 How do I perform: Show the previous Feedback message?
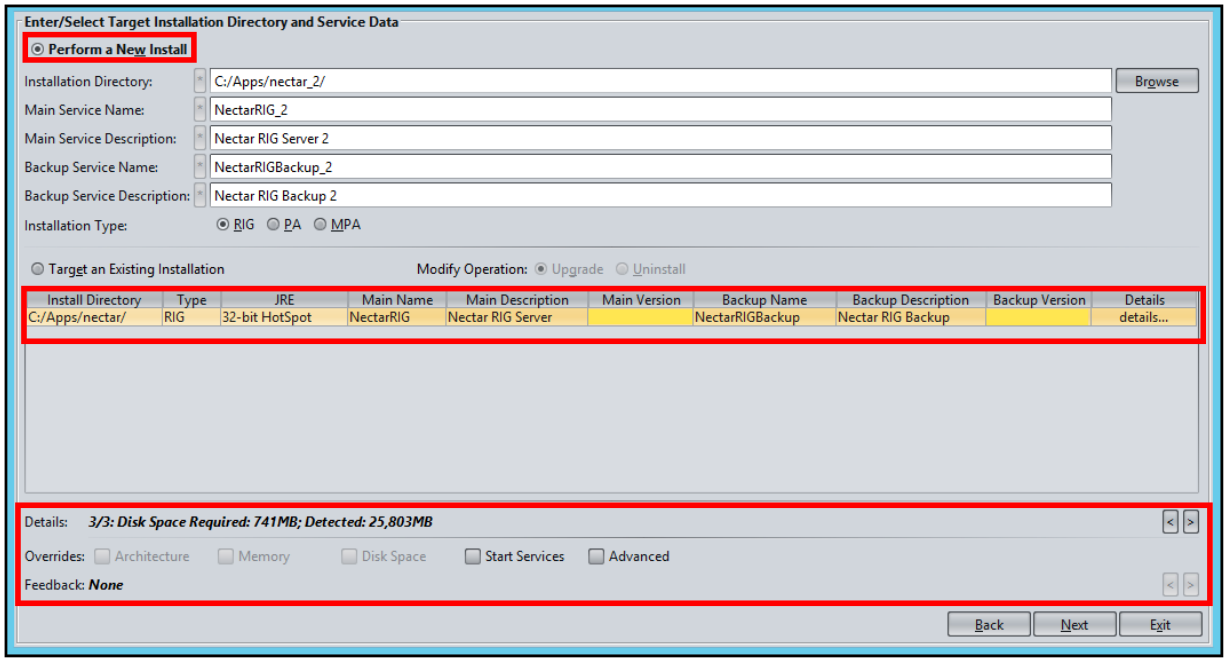pos(1171,585)
